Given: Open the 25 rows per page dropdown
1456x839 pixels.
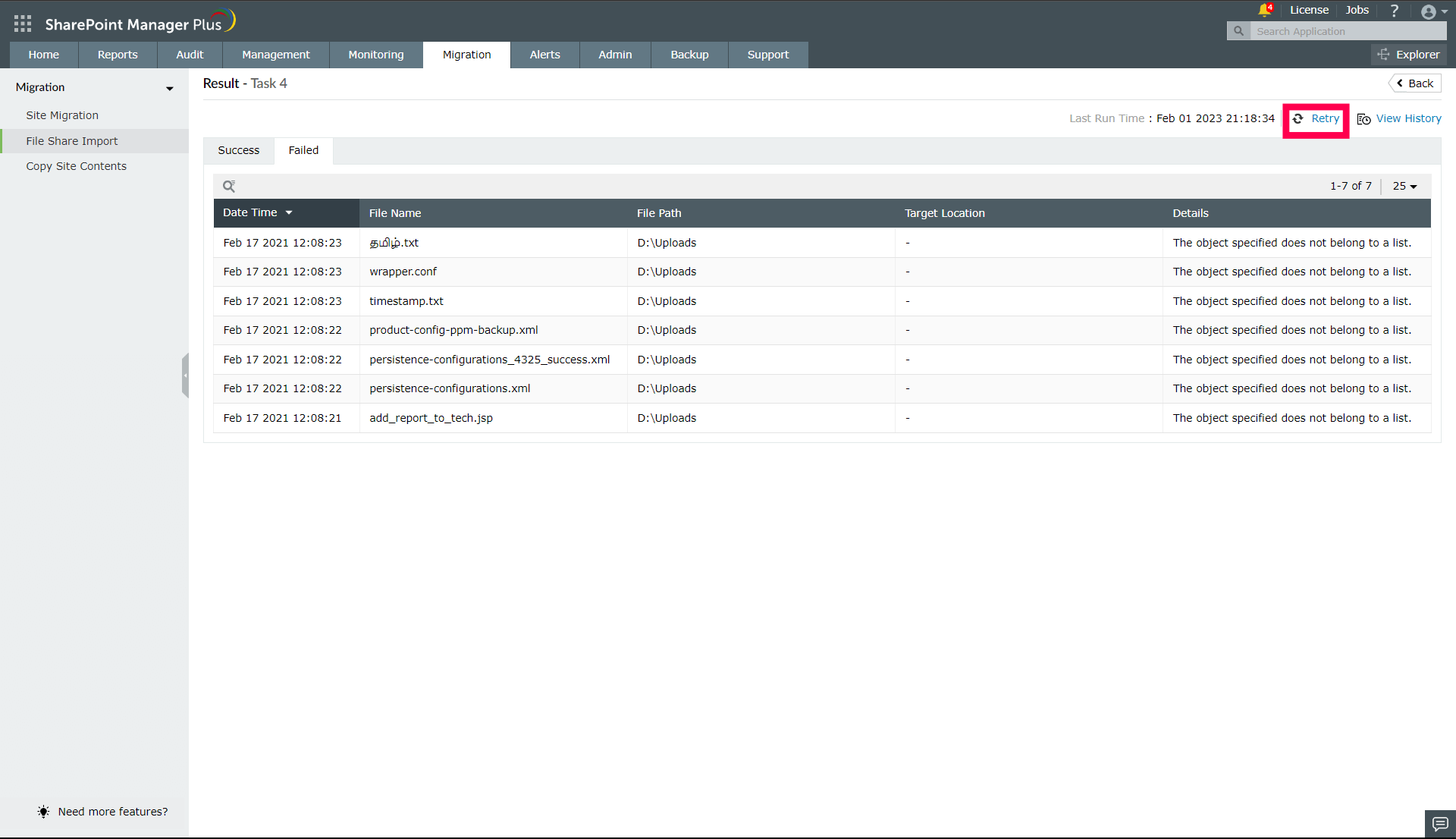Looking at the screenshot, I should point(1404,186).
